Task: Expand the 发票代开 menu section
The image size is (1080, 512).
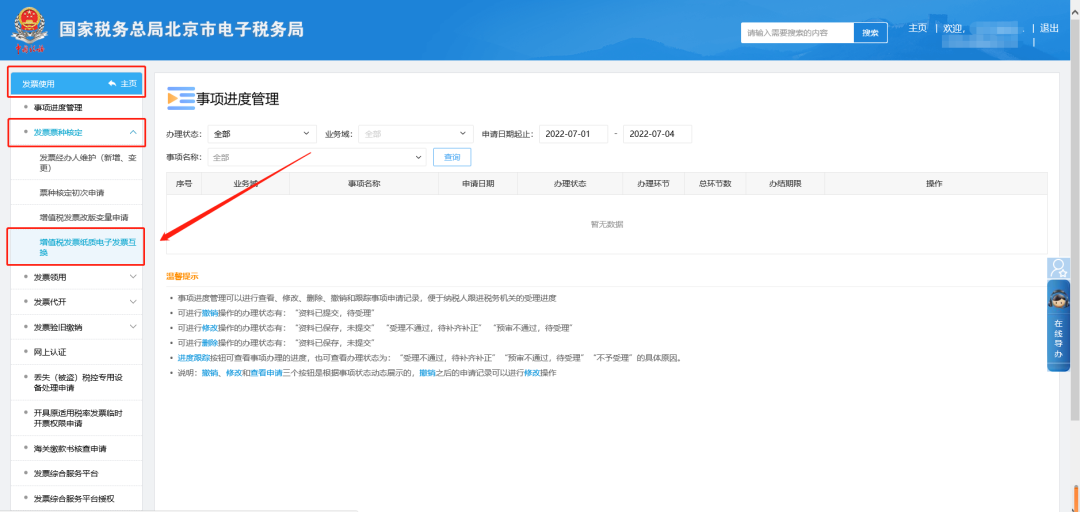Action: 133,301
